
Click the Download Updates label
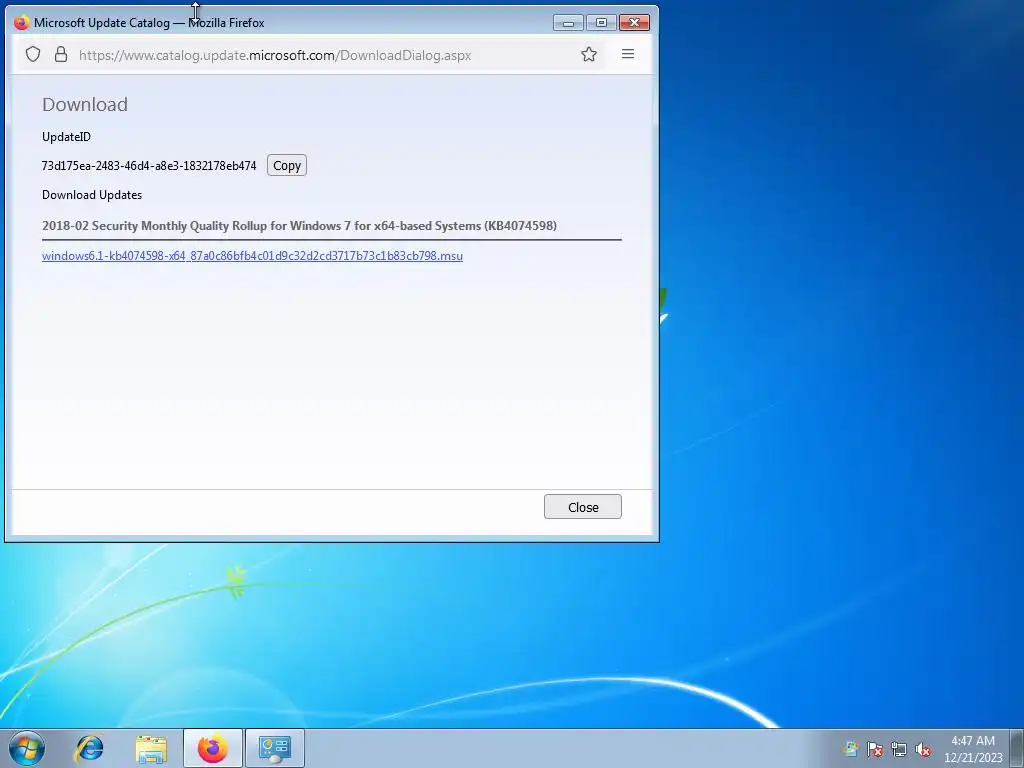(92, 195)
